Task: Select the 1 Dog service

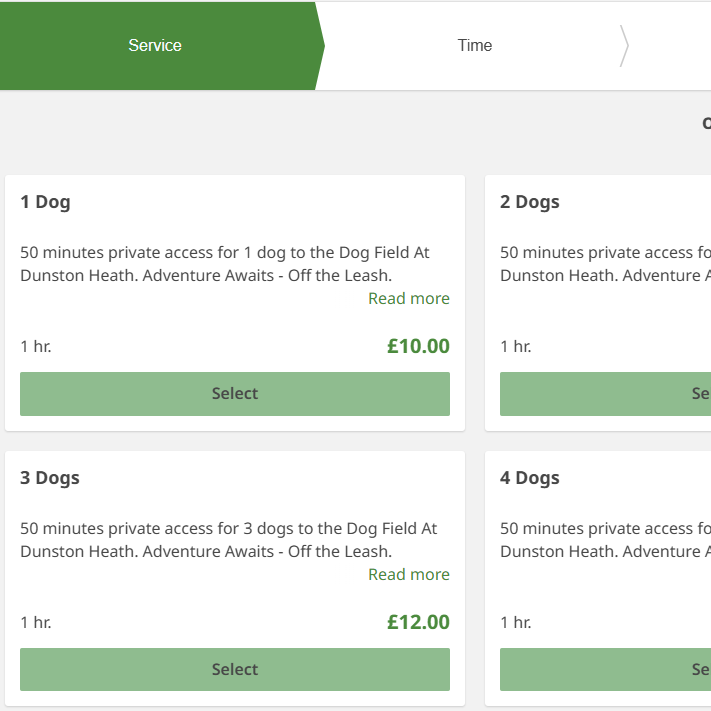Action: (x=235, y=394)
